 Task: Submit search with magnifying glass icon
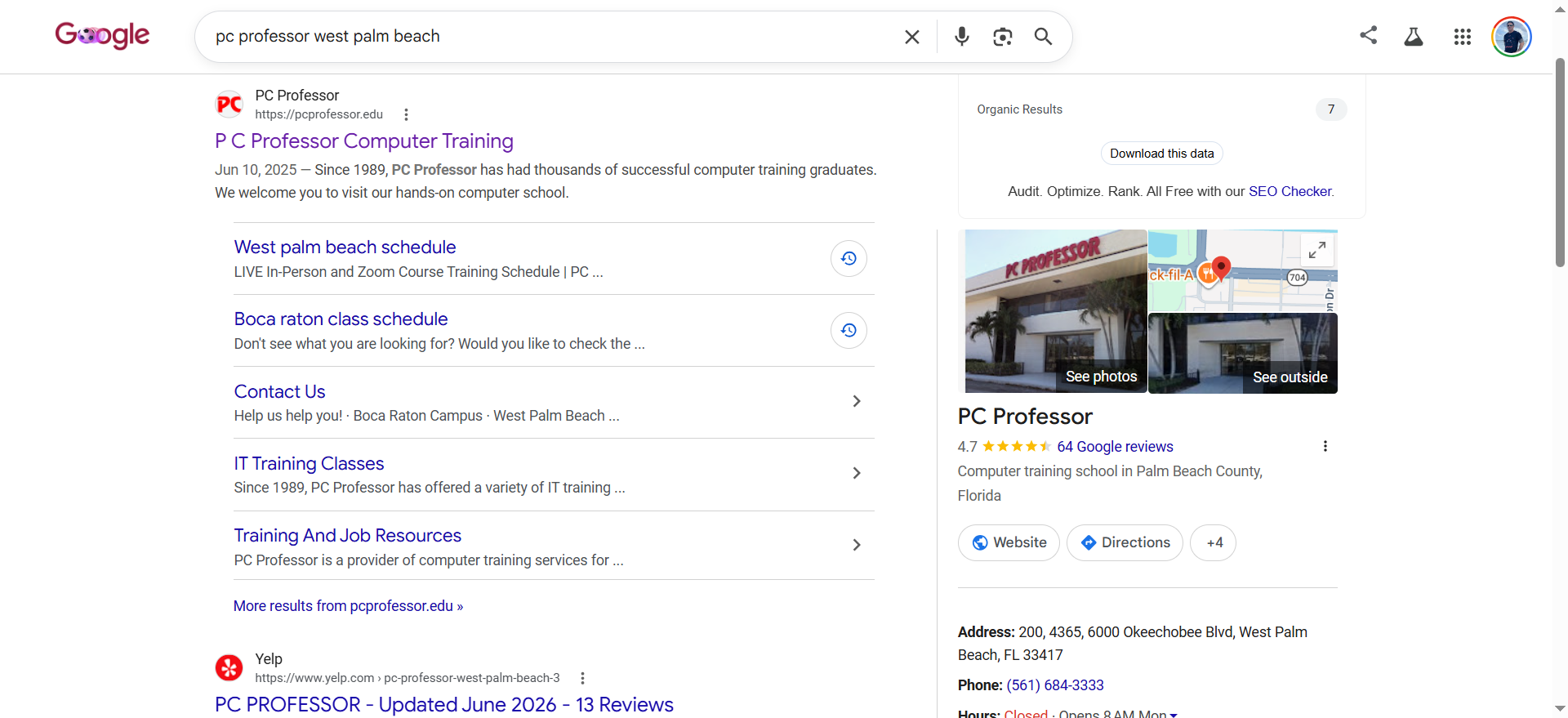point(1043,37)
